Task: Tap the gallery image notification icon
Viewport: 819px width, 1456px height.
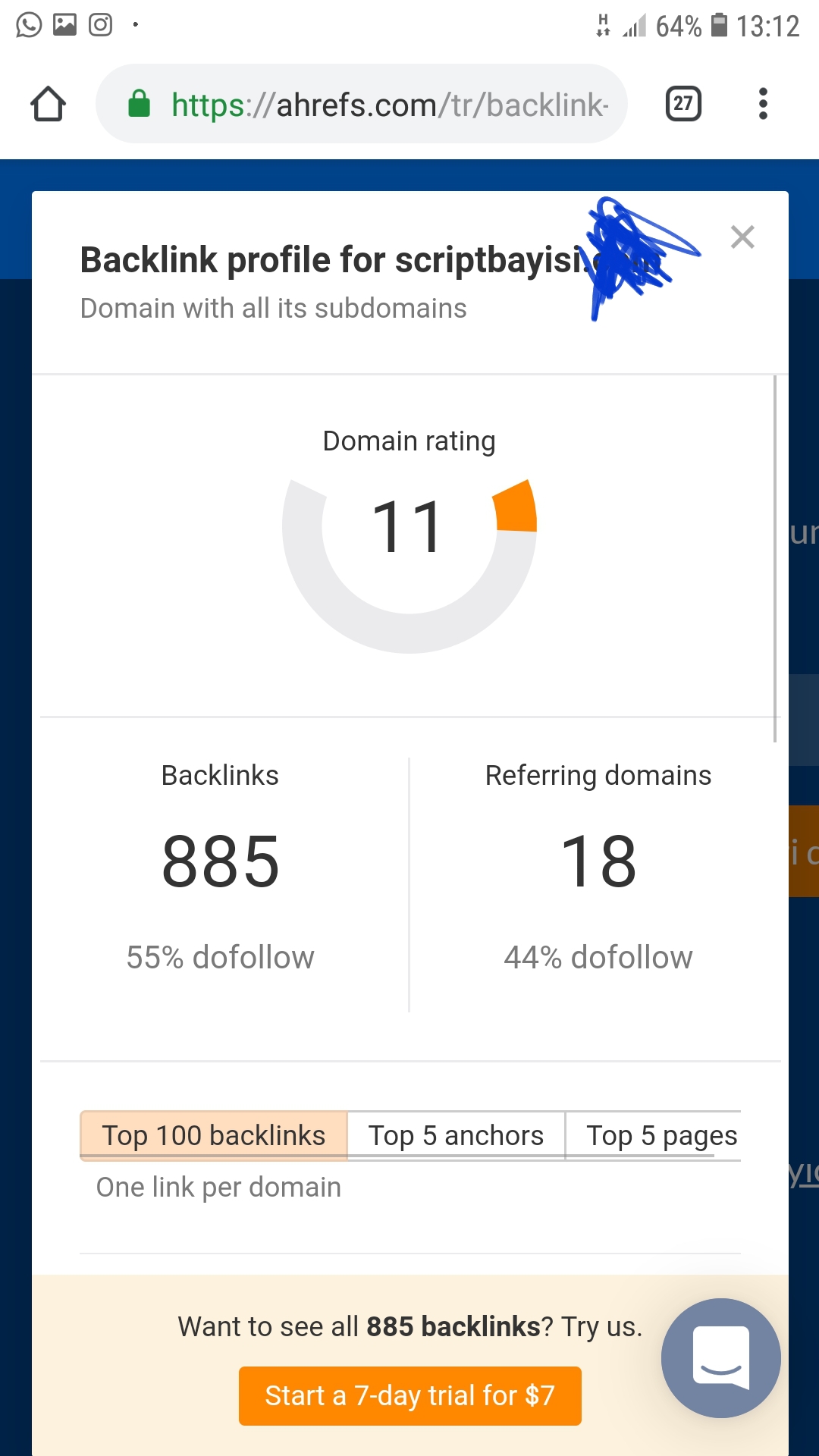Action: 65,25
